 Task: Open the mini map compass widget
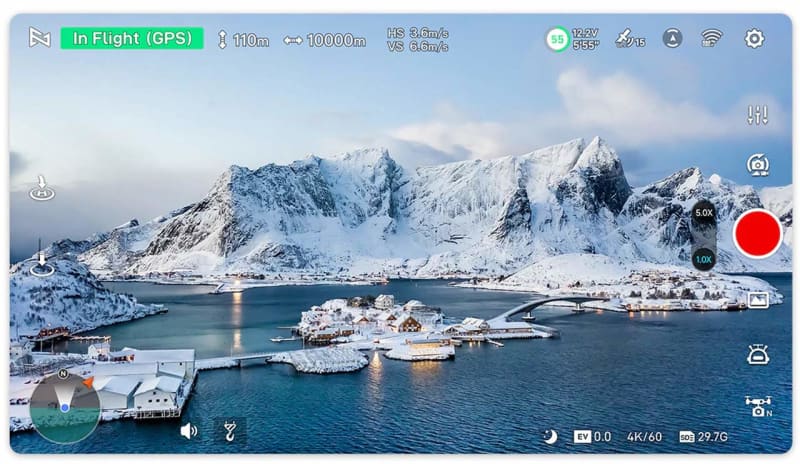[x=65, y=407]
